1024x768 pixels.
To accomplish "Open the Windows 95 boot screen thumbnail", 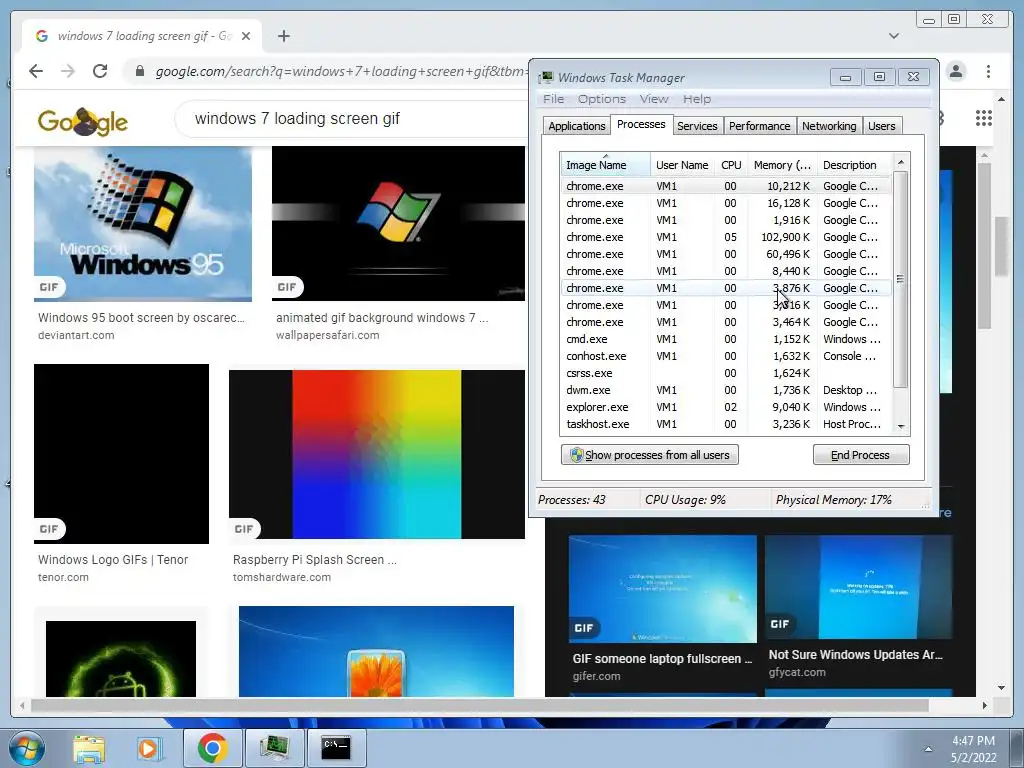I will point(143,223).
